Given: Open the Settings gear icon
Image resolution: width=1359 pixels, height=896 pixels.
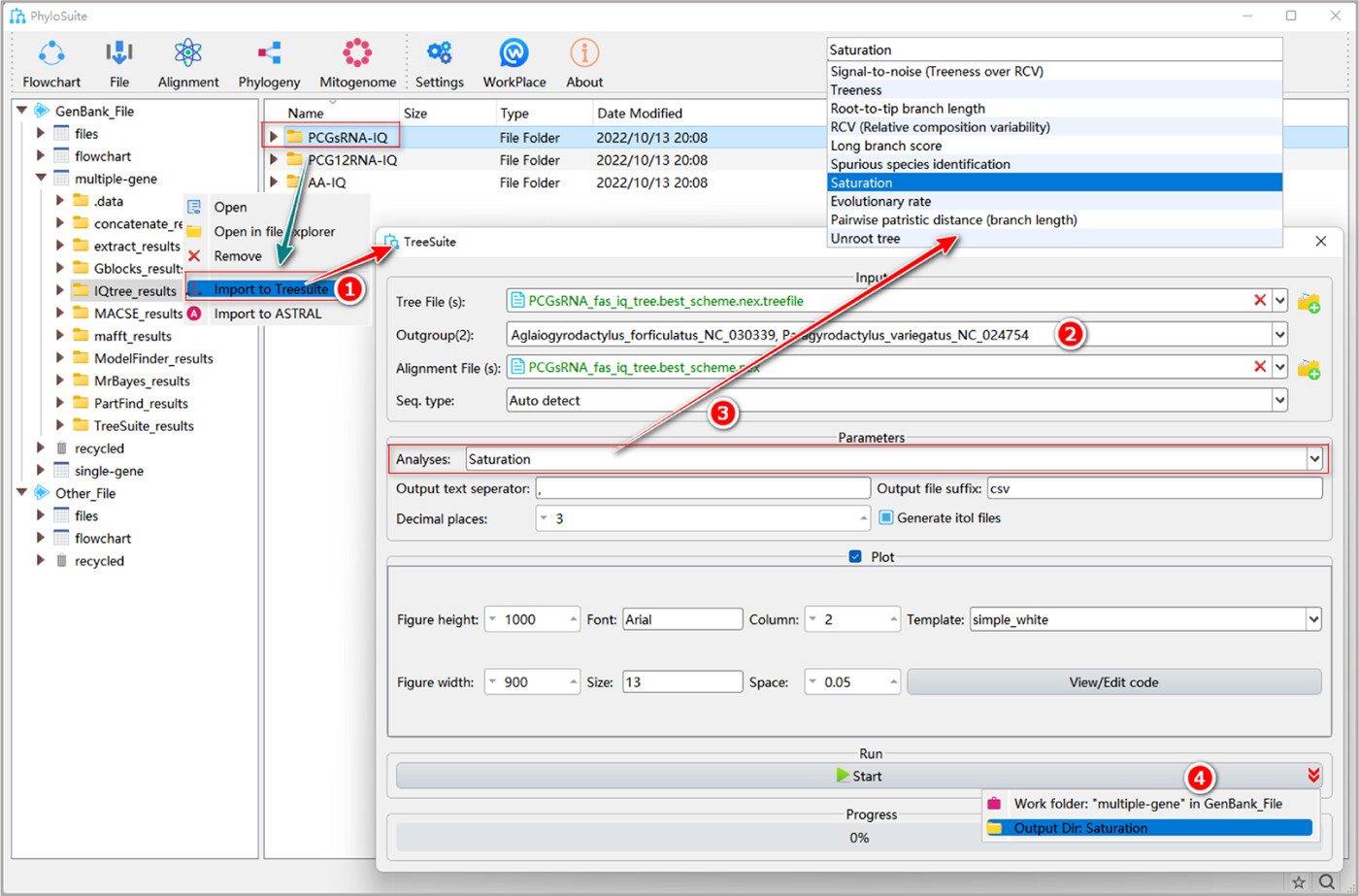Looking at the screenshot, I should coord(440,54).
